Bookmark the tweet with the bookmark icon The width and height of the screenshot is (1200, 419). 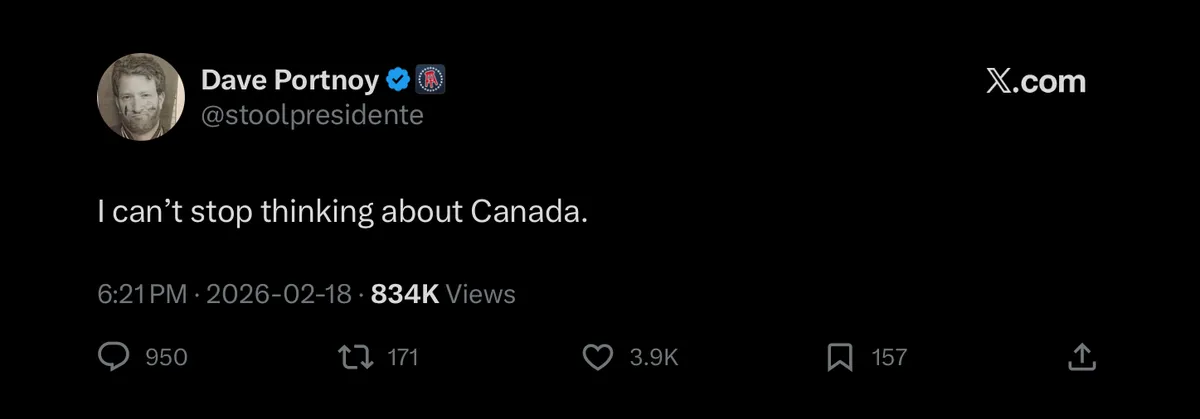tap(840, 357)
